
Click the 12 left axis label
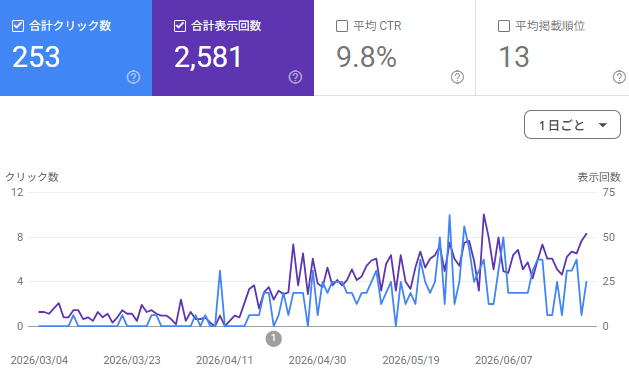pos(17,193)
